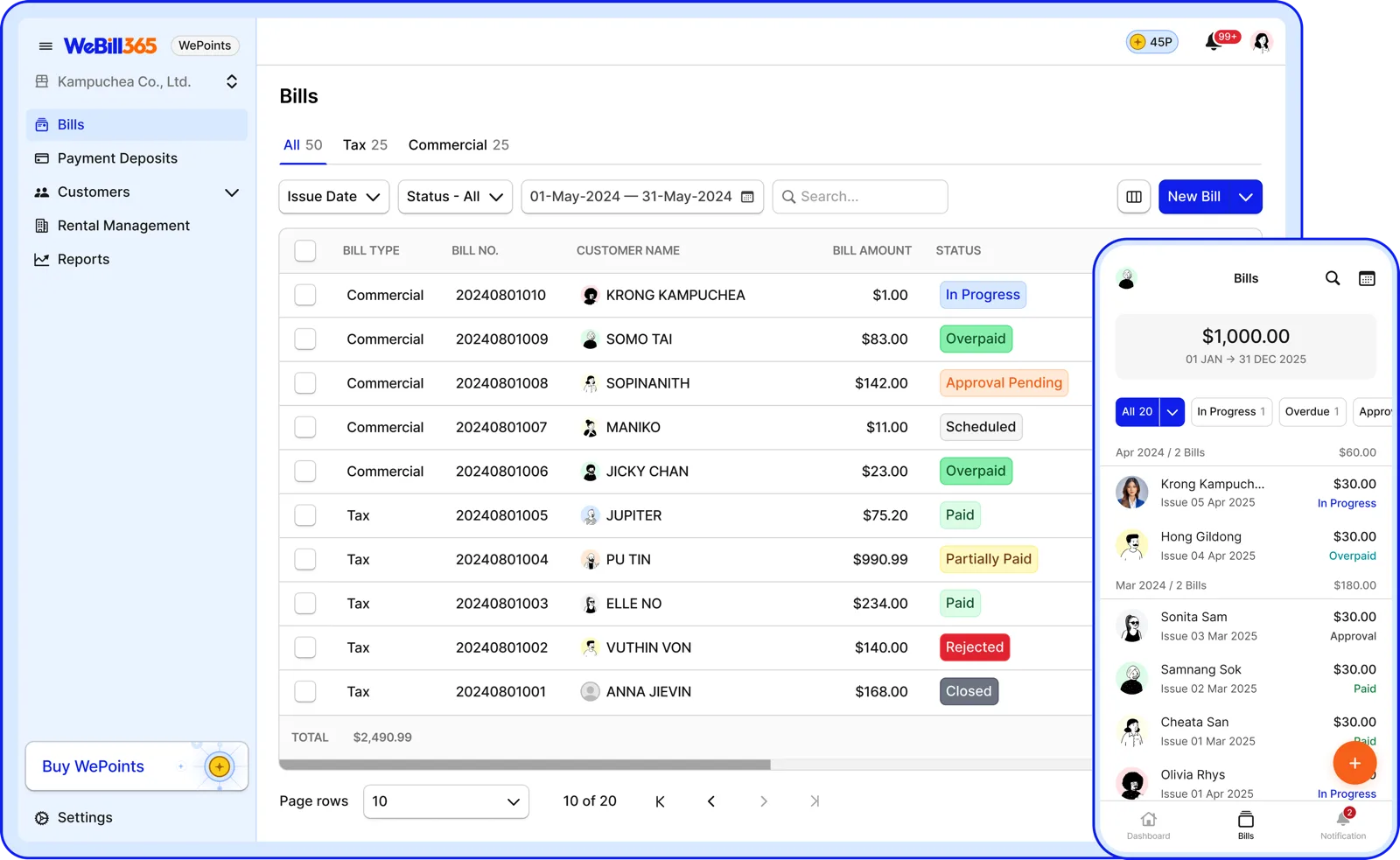
Task: Click the Rental Management building icon
Action: [41, 226]
